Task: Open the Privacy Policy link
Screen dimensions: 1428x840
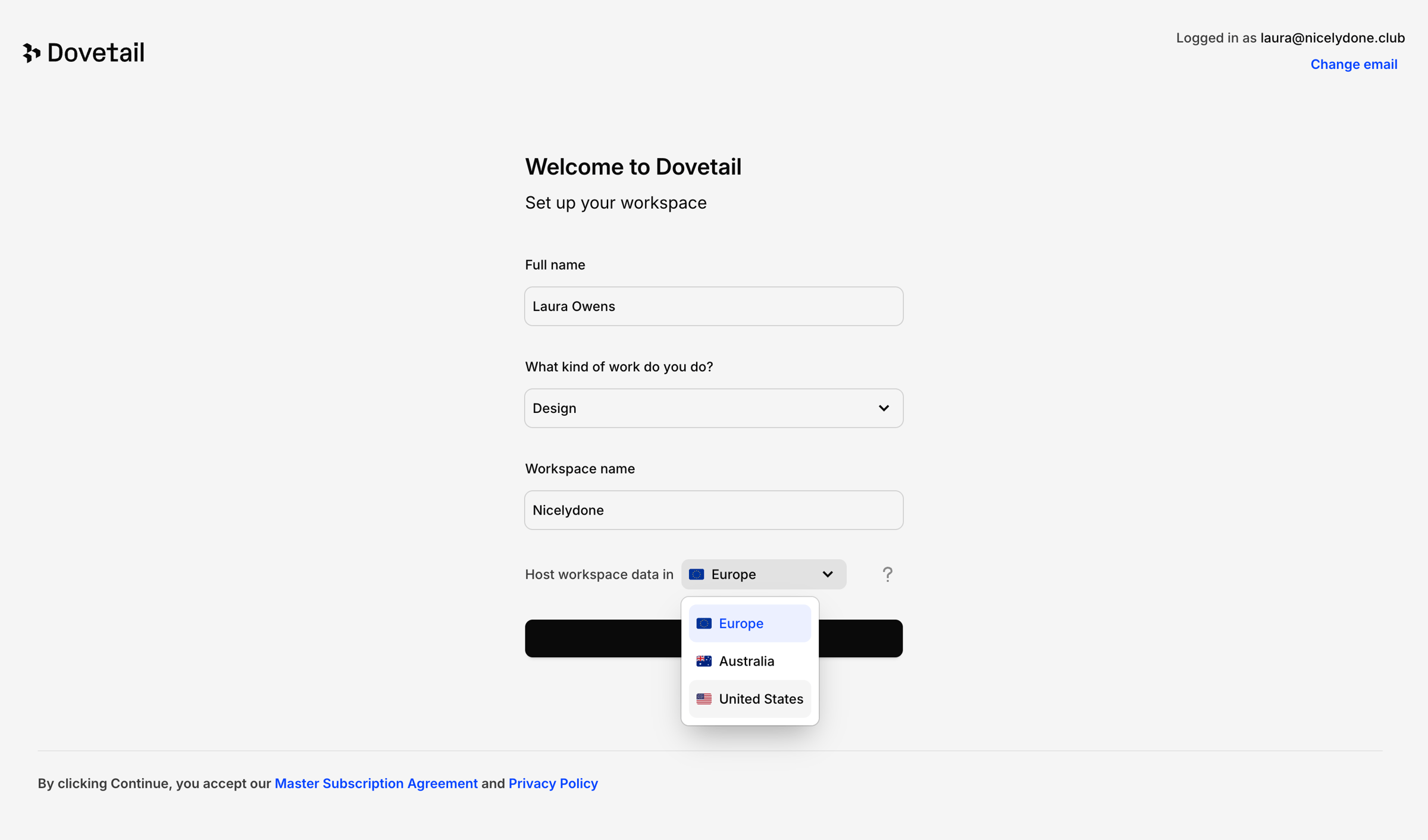Action: coord(553,783)
